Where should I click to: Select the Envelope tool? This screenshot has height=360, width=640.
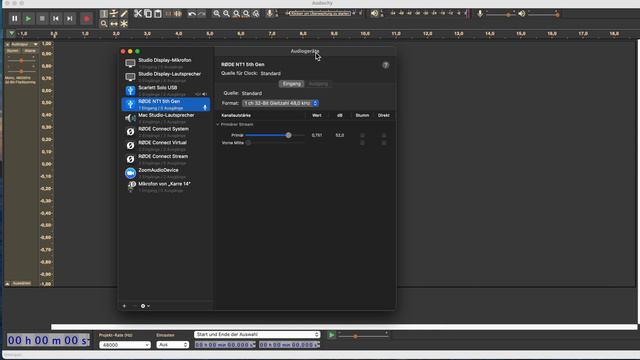(114, 14)
